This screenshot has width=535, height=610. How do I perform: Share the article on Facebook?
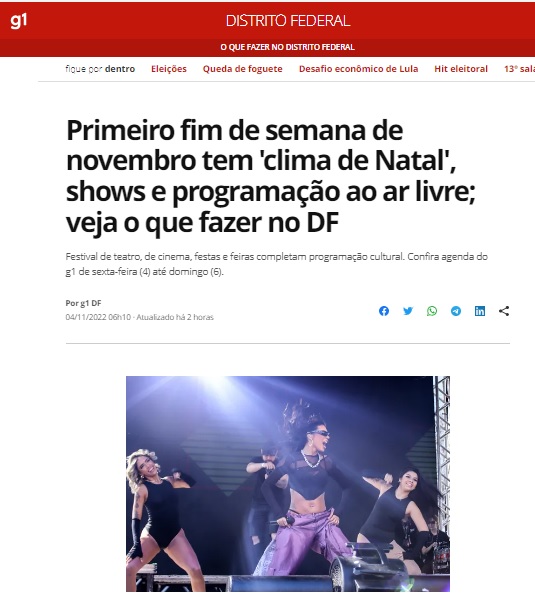point(384,311)
